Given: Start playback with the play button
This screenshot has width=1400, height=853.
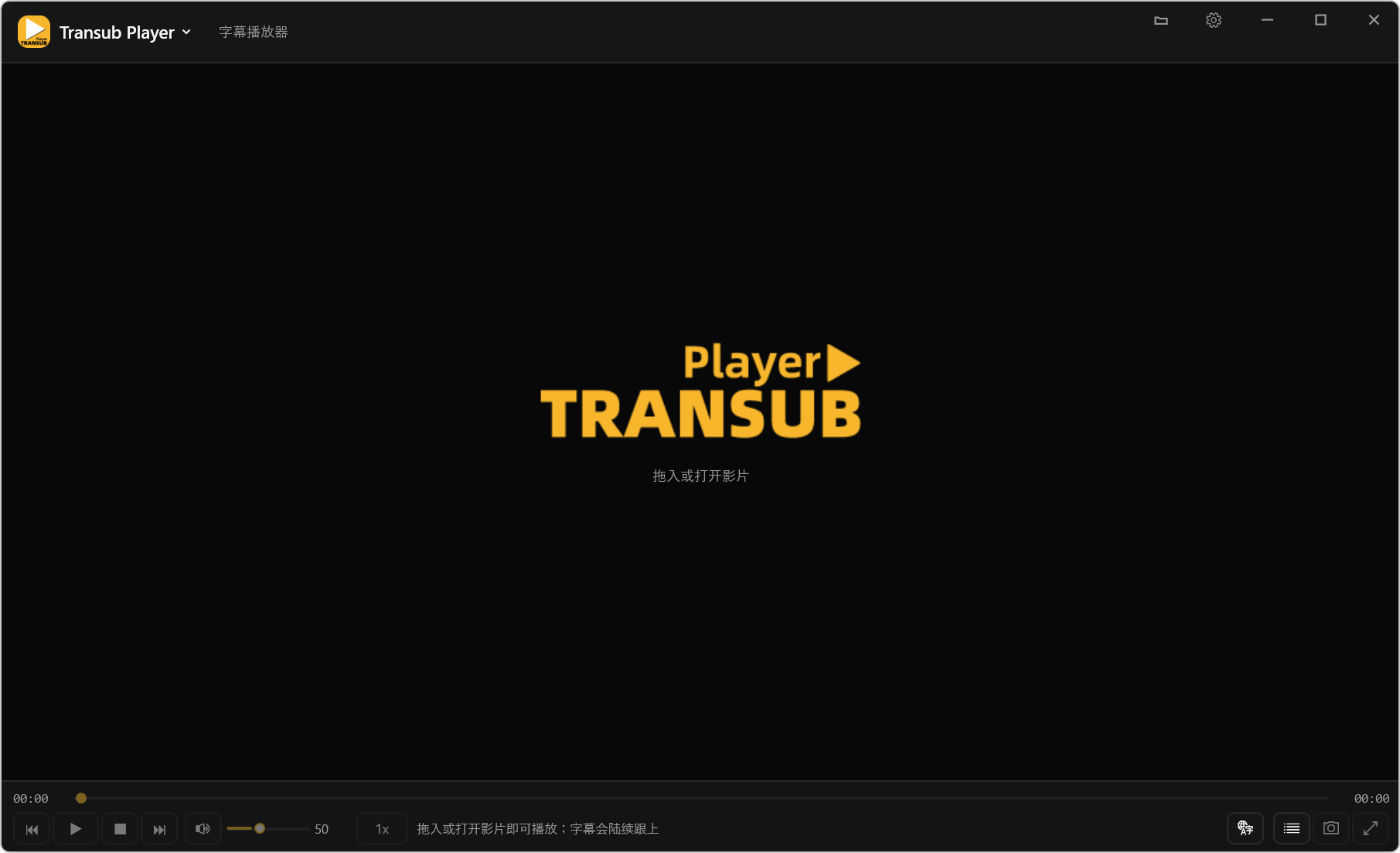Looking at the screenshot, I should (76, 829).
